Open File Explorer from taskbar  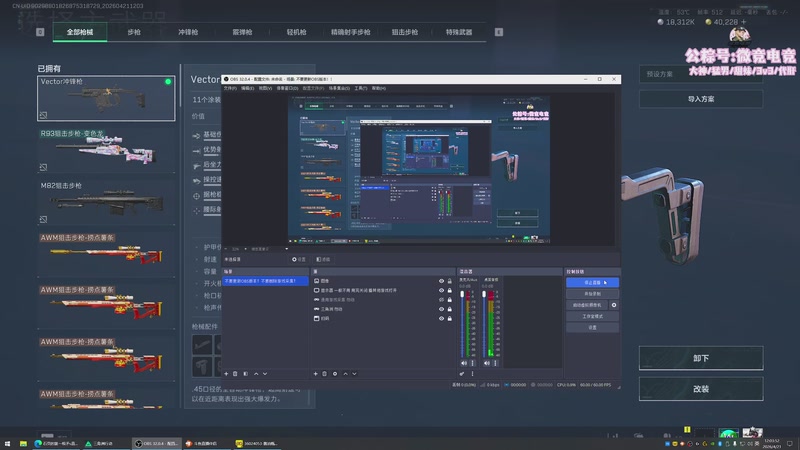coord(23,444)
